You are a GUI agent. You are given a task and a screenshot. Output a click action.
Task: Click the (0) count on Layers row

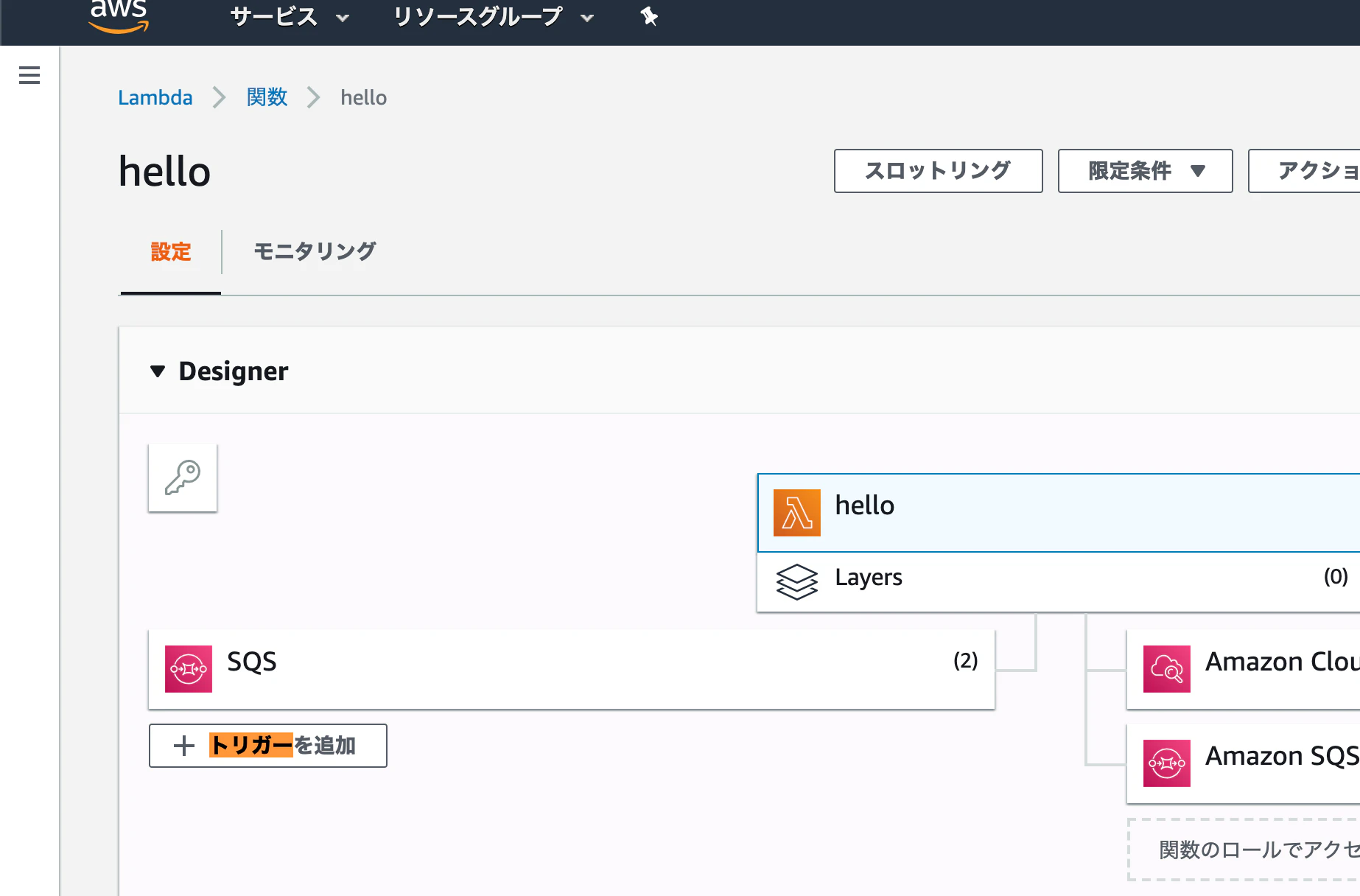[x=1336, y=576]
